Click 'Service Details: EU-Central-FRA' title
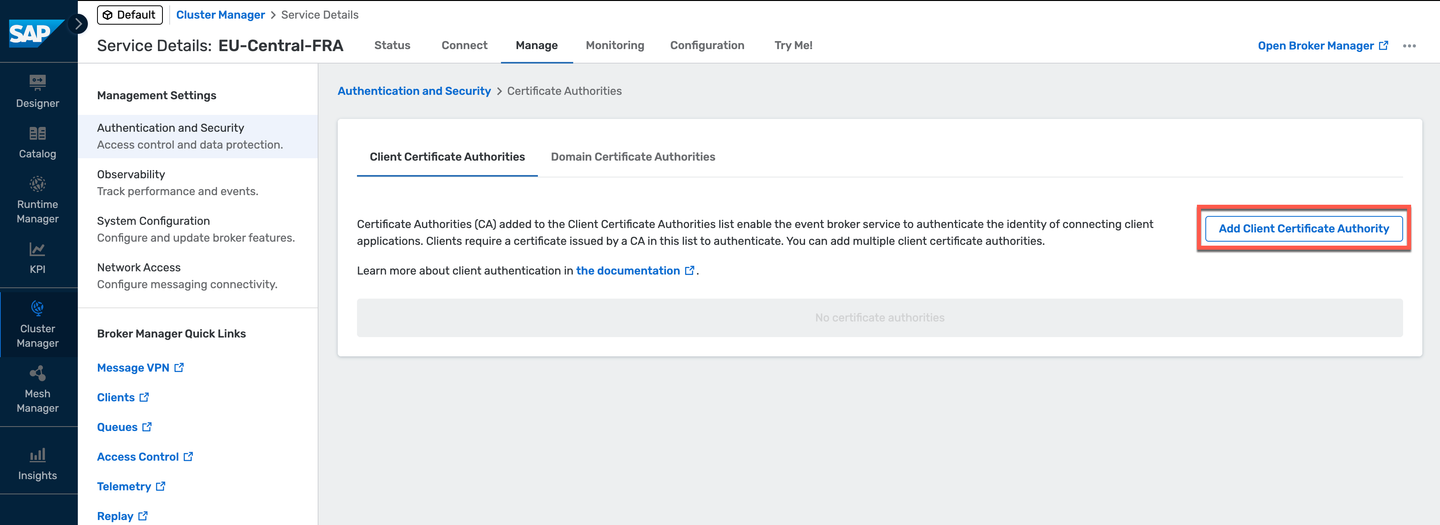Viewport: 1440px width, 525px height. click(220, 46)
